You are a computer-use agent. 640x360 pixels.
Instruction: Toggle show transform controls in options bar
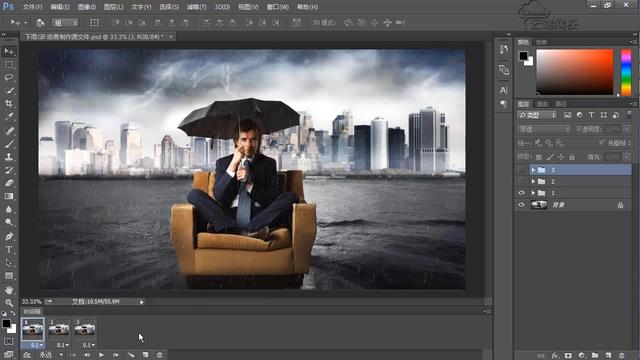pyautogui.click(x=95, y=23)
